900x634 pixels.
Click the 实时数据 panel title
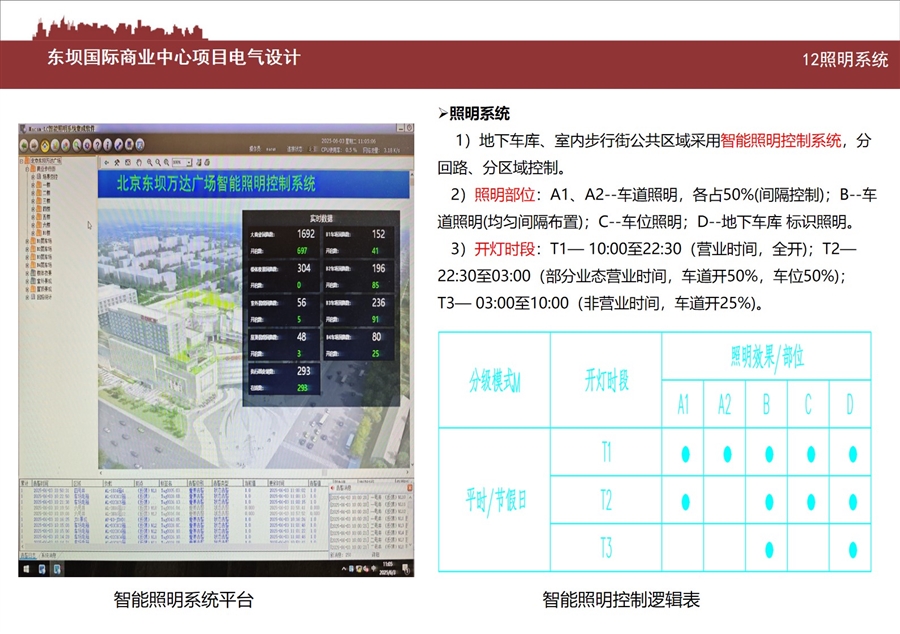click(321, 219)
